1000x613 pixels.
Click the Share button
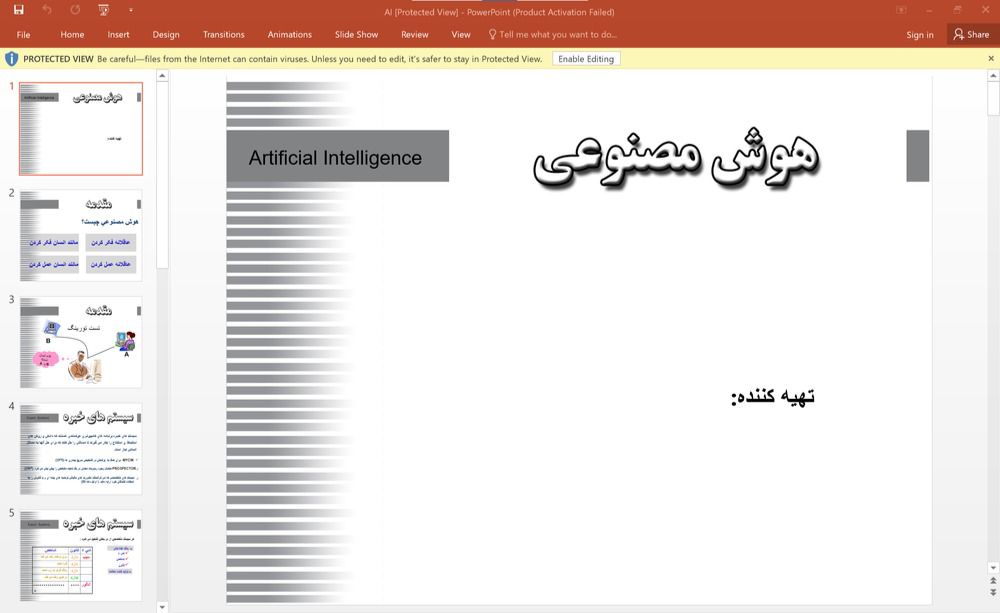(970, 34)
